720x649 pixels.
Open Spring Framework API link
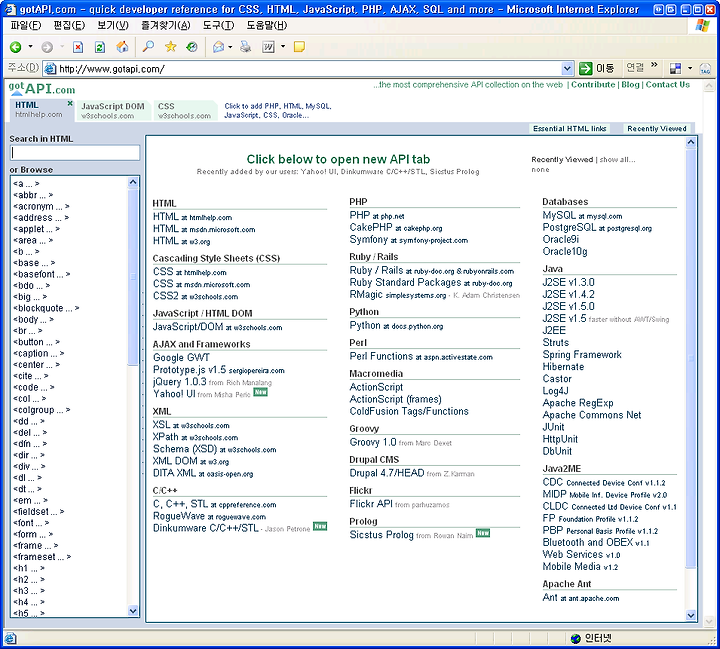[x=582, y=355]
